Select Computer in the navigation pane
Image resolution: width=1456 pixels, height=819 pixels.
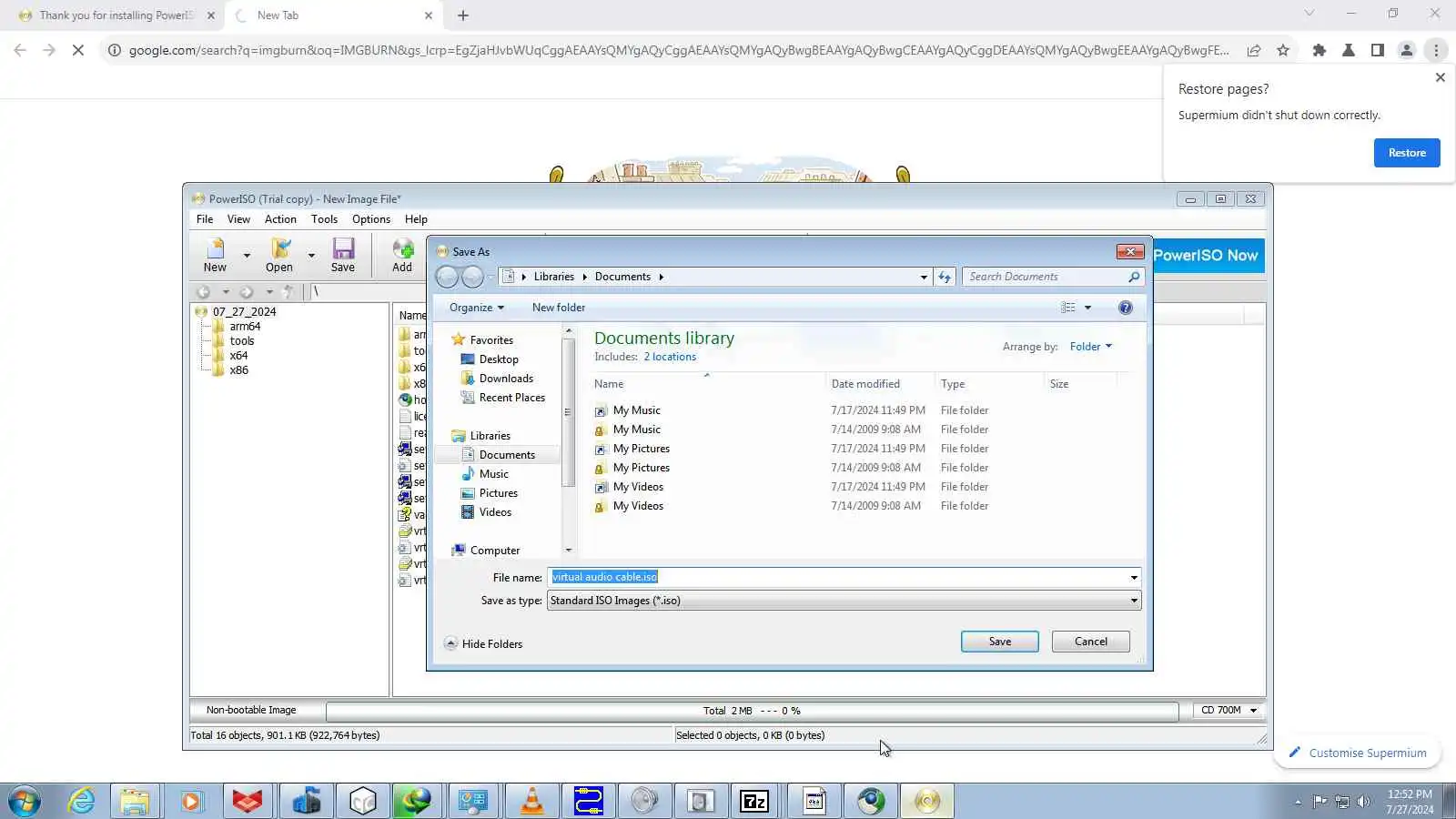(x=495, y=551)
